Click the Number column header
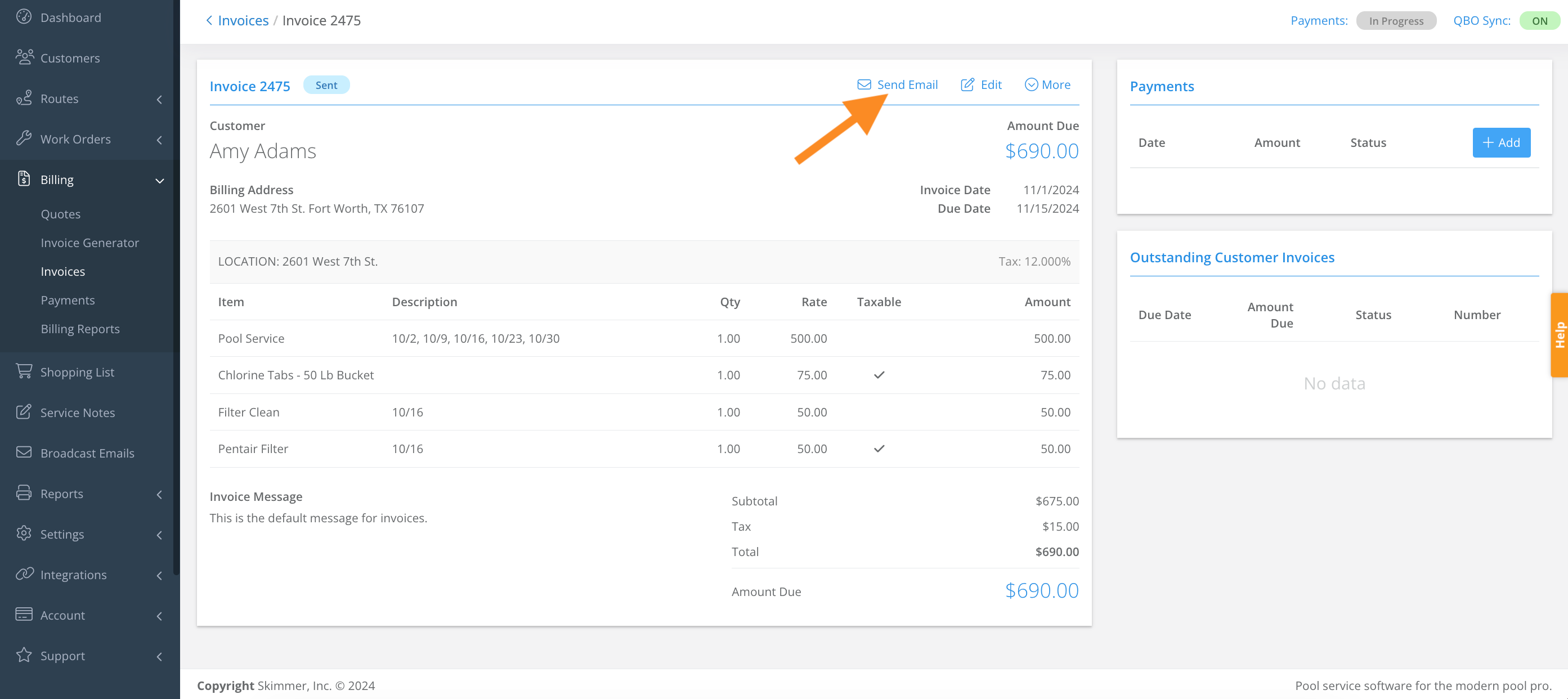 (x=1477, y=315)
